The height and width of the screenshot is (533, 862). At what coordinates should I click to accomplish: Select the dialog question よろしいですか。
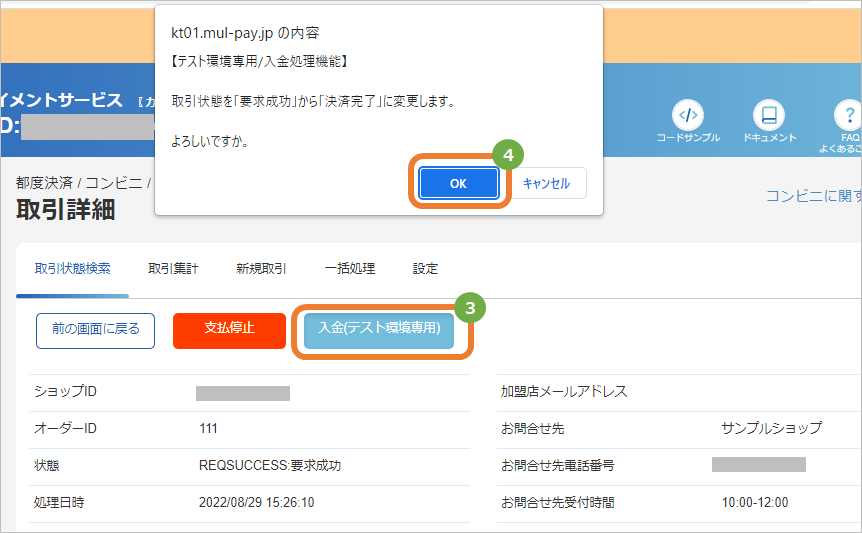tap(211, 141)
